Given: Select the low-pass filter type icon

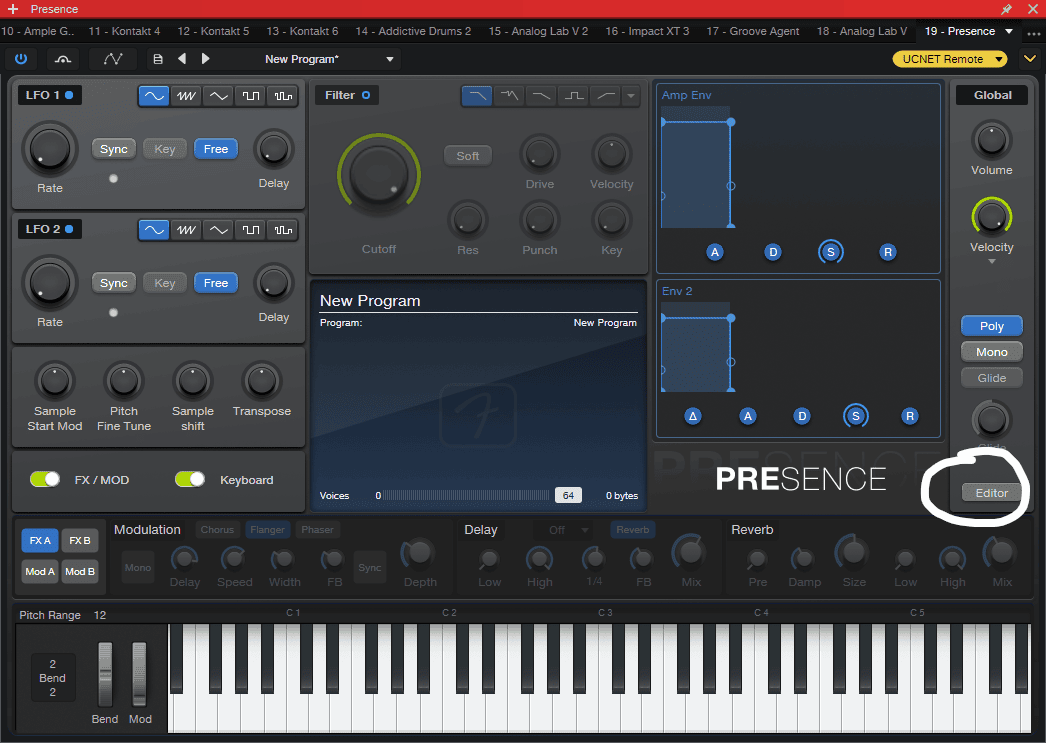Looking at the screenshot, I should [x=477, y=96].
